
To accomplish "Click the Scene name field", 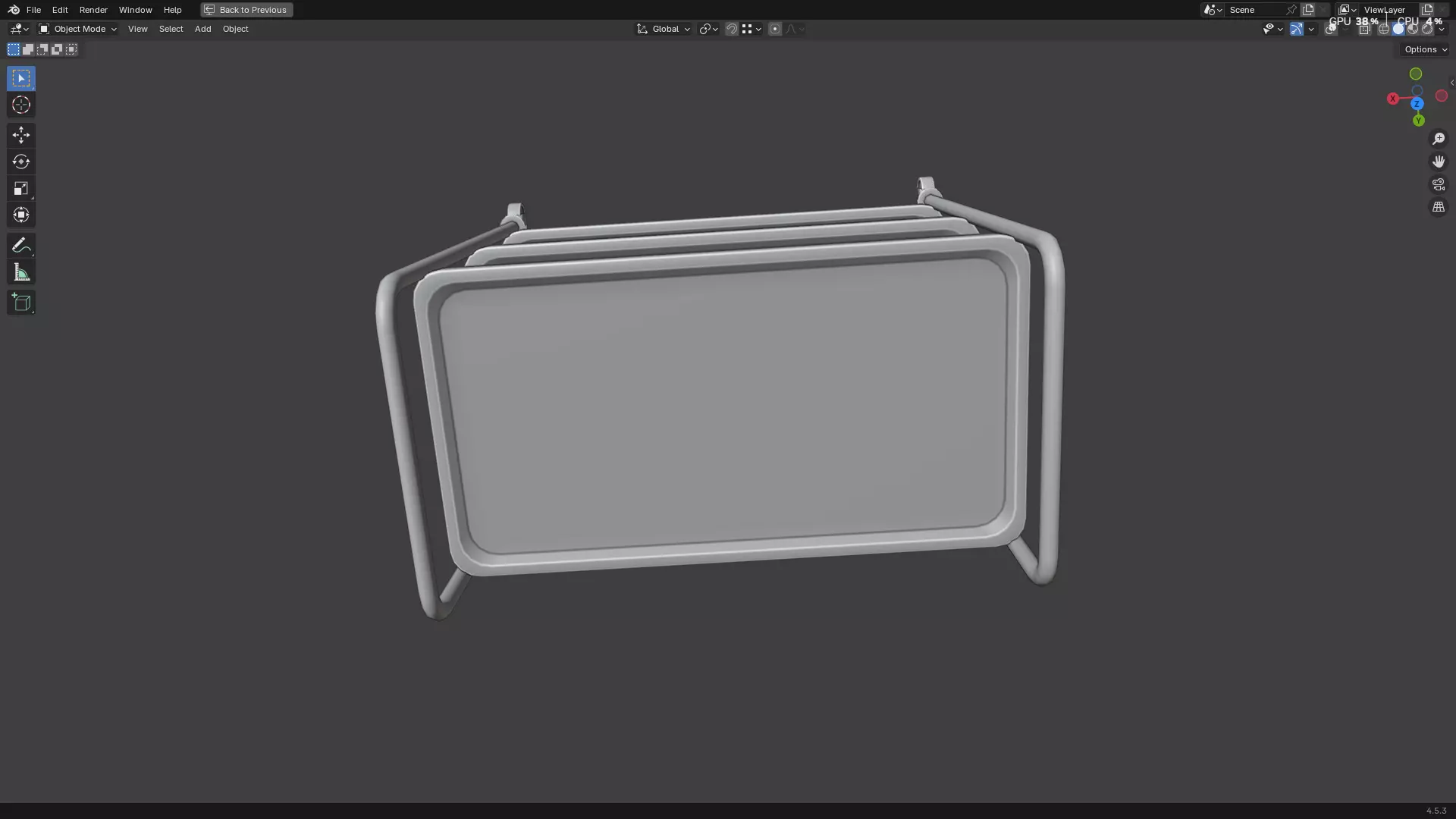I will coord(1255,10).
